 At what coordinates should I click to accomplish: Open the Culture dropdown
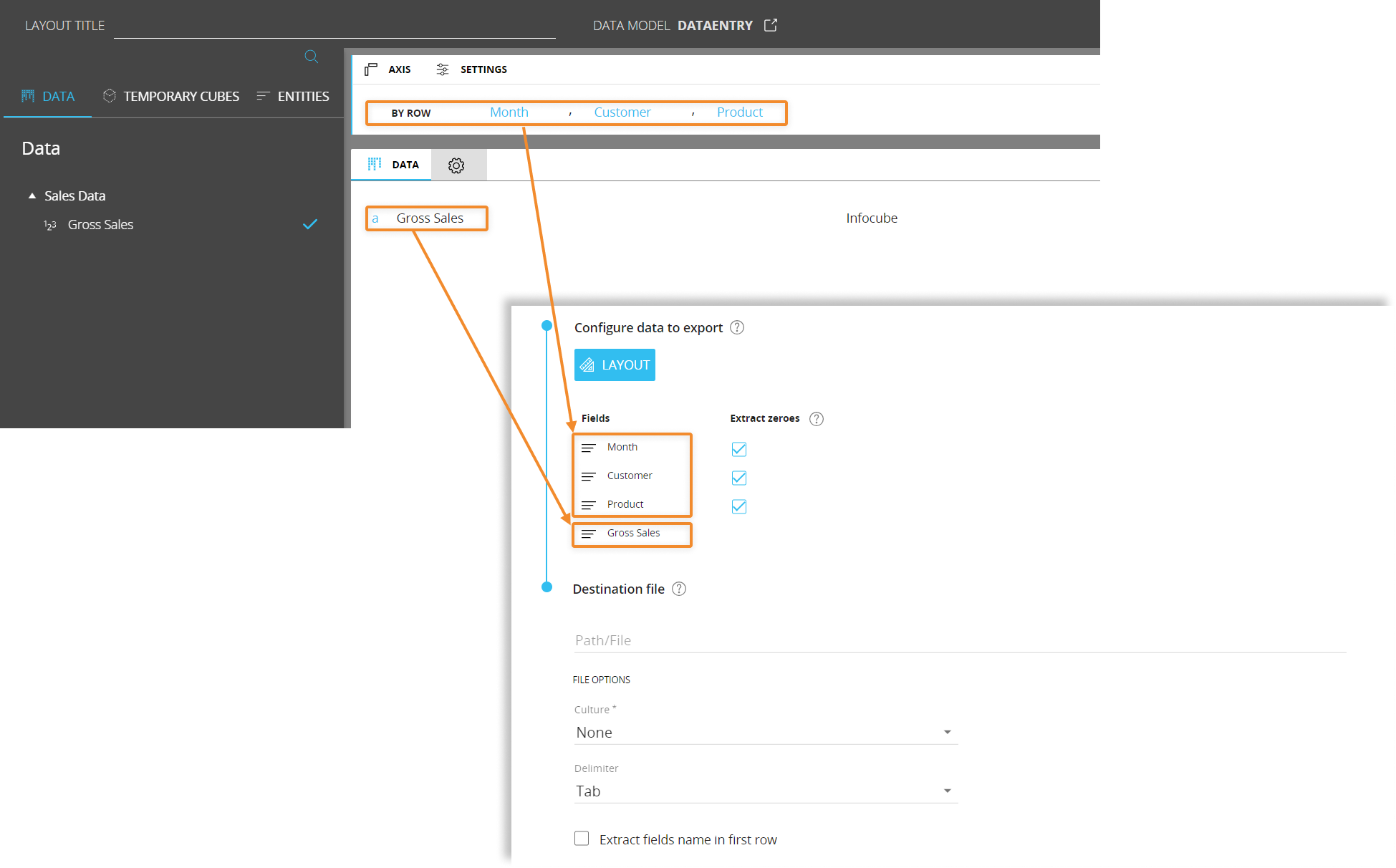[x=765, y=732]
